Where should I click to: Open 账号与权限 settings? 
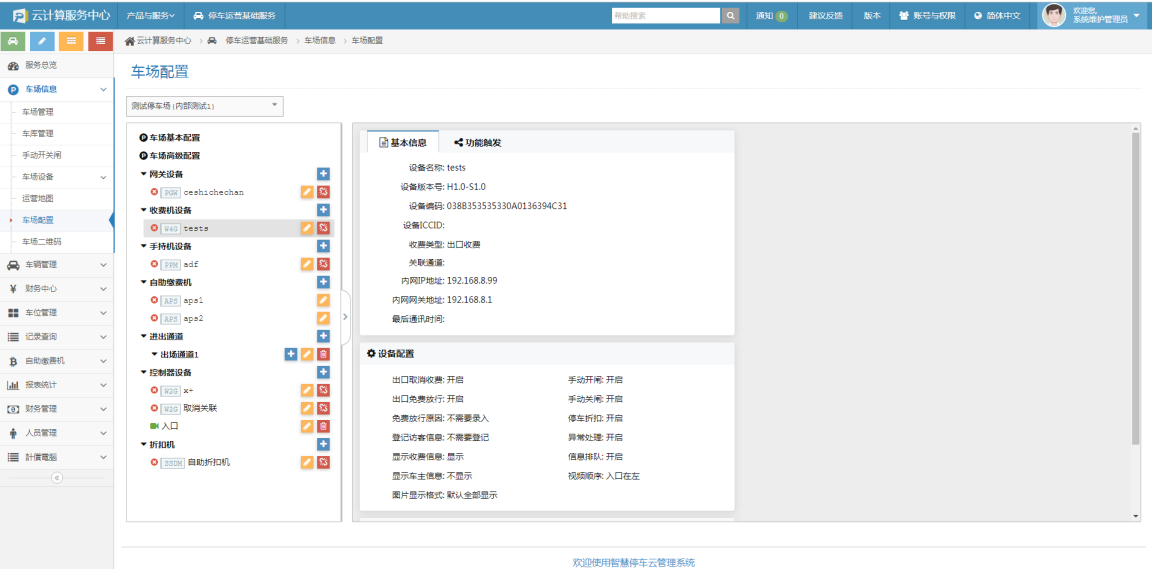(x=927, y=15)
